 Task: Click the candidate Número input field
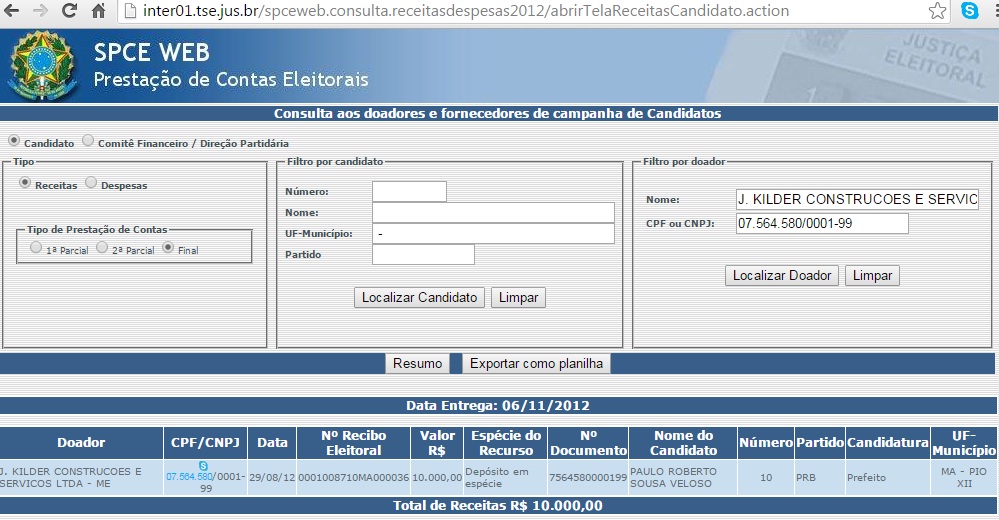[409, 191]
